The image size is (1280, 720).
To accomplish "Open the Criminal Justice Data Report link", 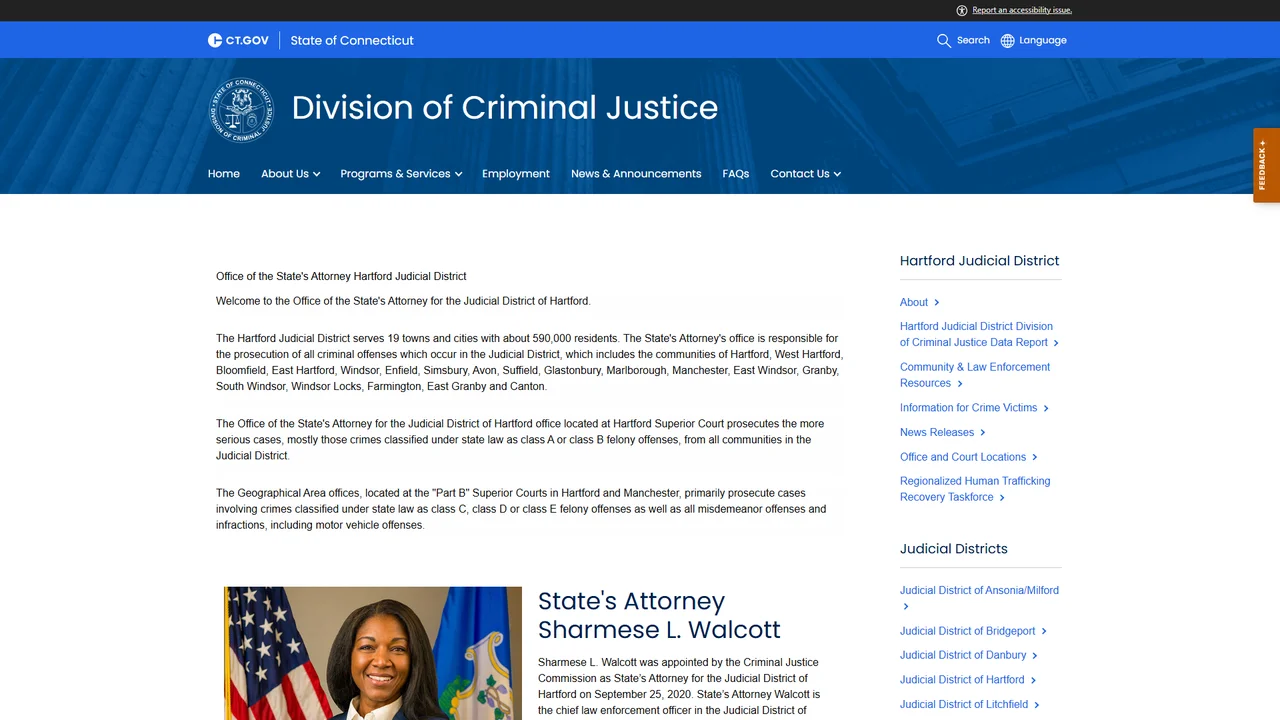I will point(979,334).
